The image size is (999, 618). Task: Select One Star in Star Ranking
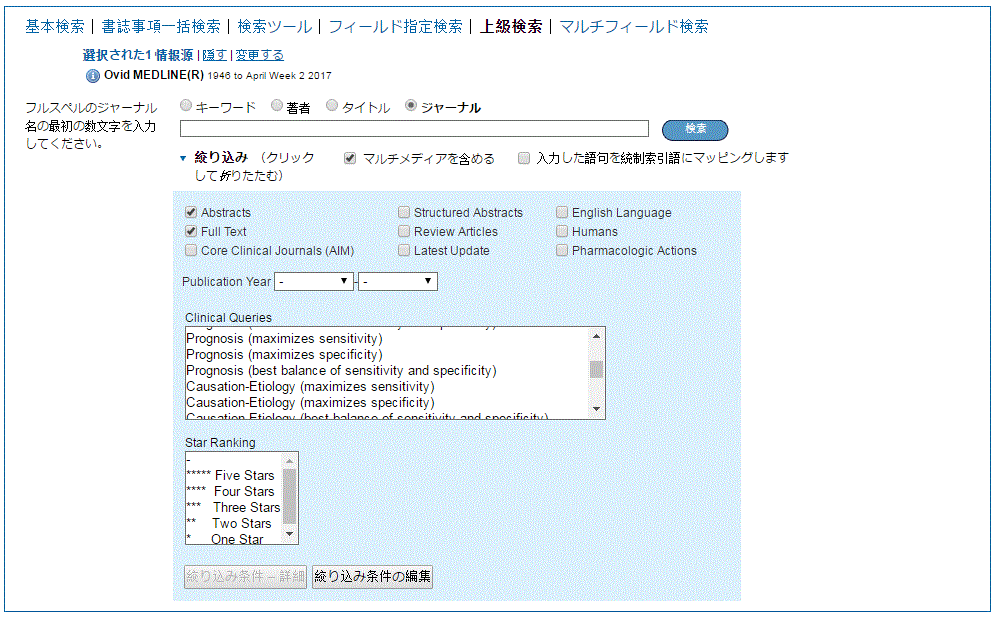click(234, 538)
